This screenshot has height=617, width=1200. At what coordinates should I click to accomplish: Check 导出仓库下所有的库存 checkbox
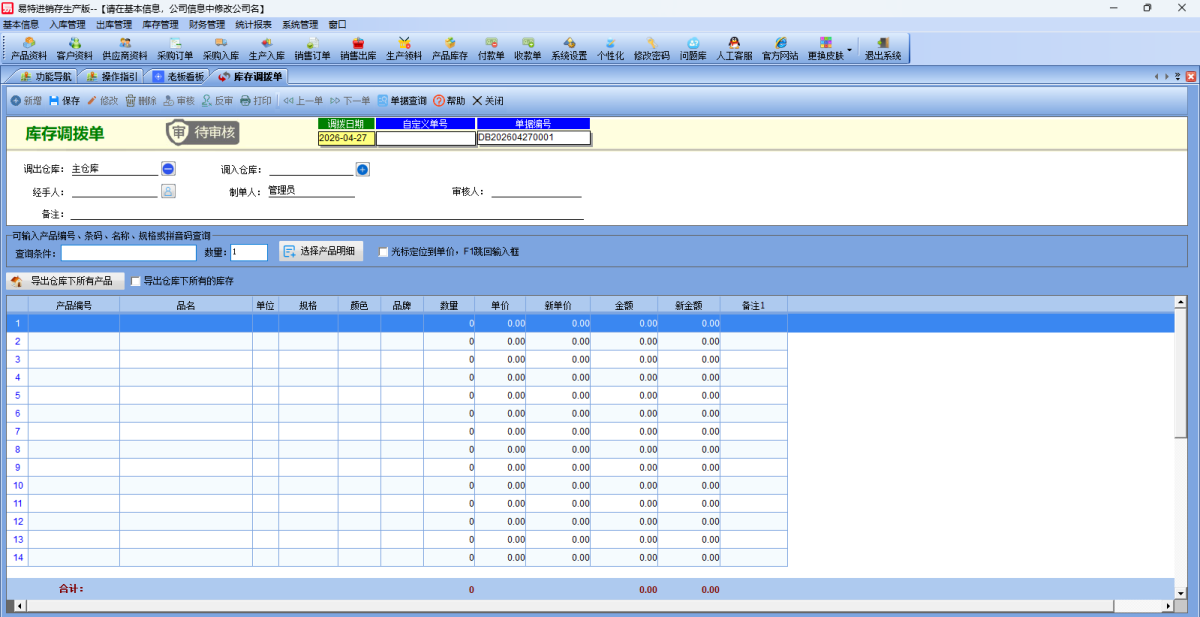(x=136, y=282)
